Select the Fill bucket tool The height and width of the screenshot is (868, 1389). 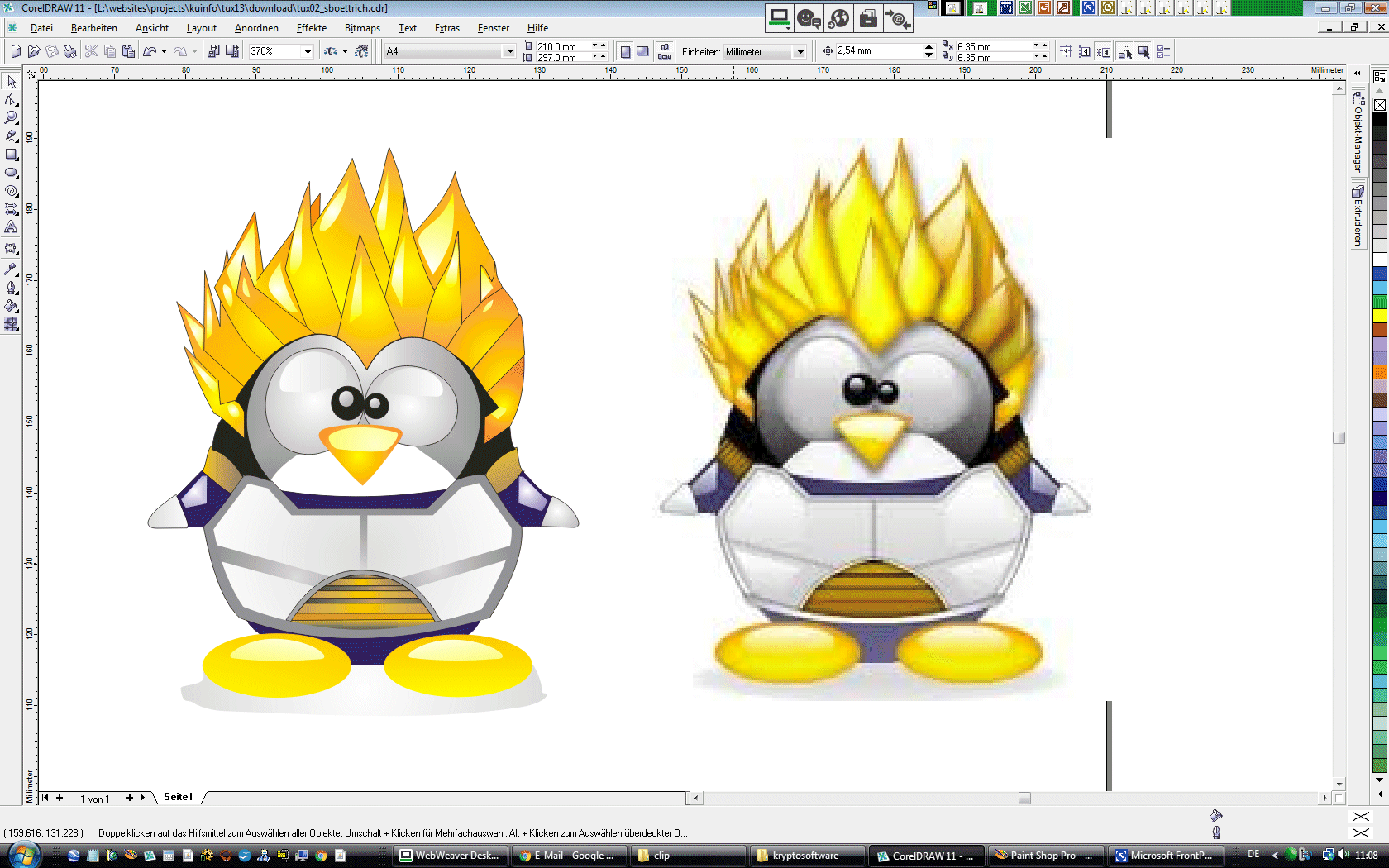tap(12, 306)
